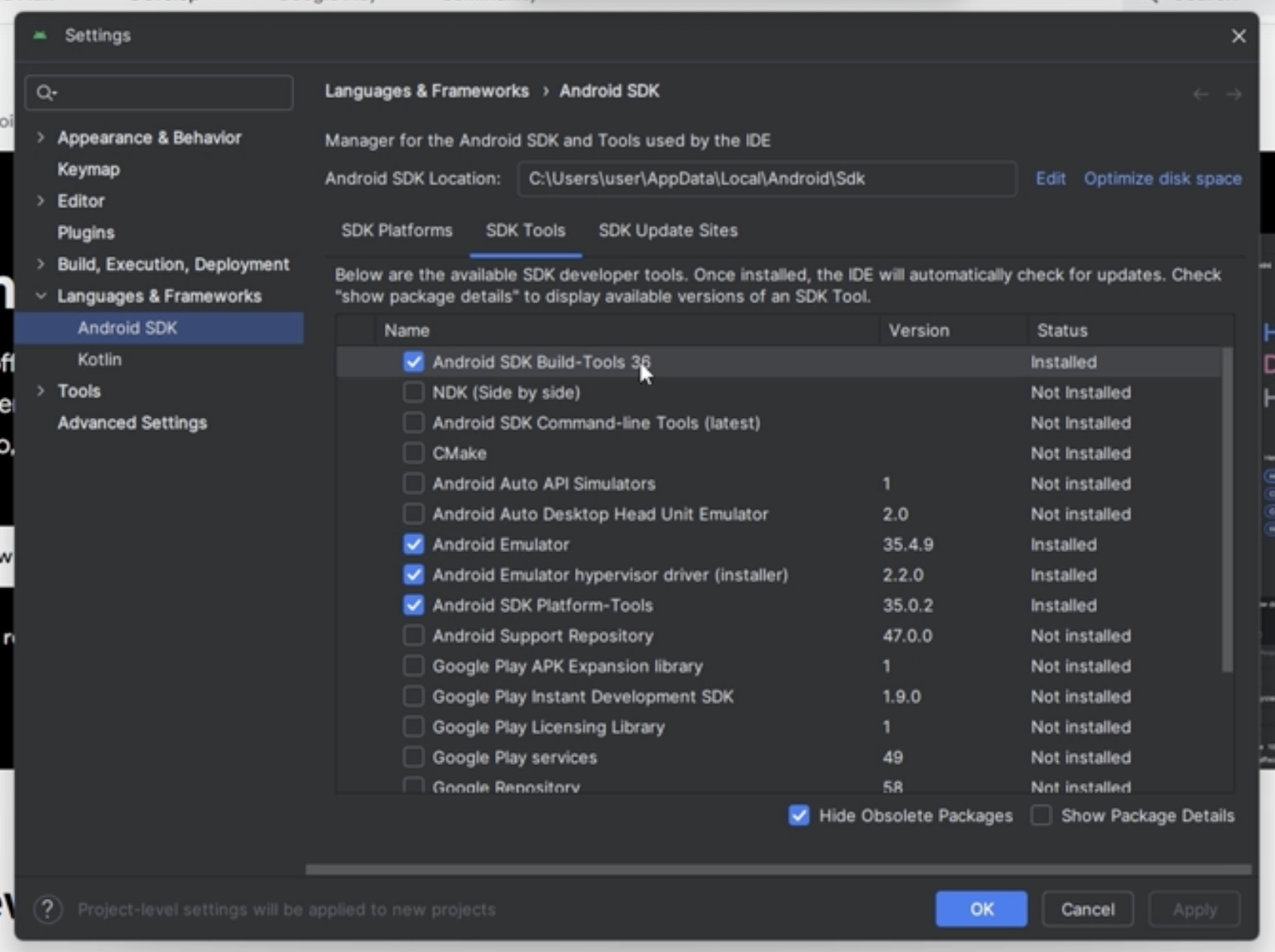Check Android Support Repository checkbox

pos(413,636)
